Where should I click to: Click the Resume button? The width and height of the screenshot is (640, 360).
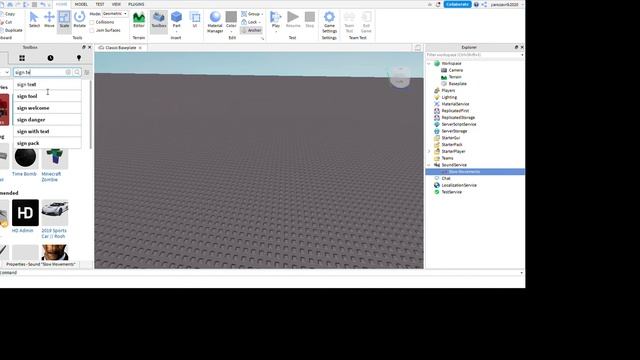tap(293, 20)
